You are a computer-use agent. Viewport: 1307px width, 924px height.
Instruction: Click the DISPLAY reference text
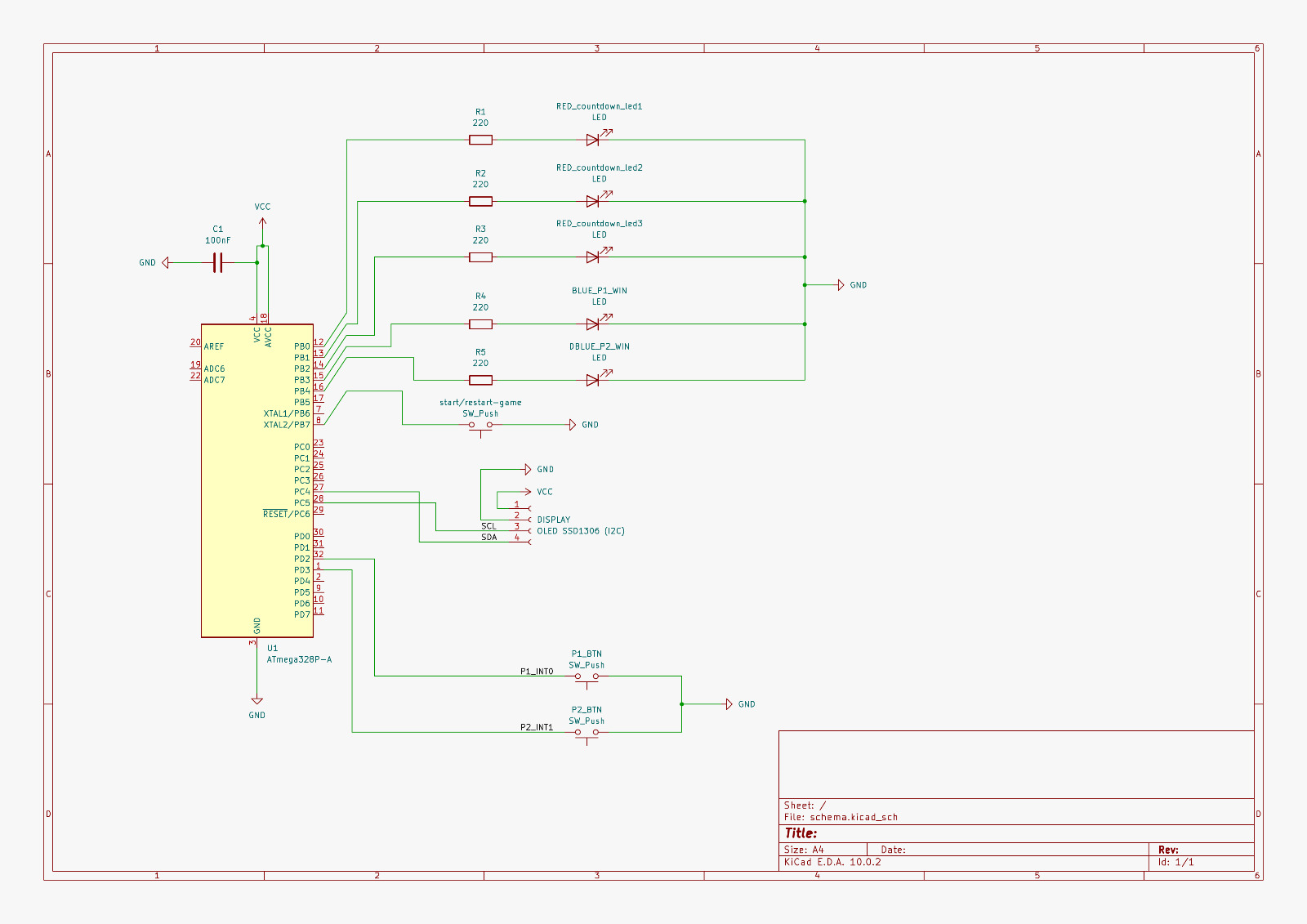click(554, 520)
